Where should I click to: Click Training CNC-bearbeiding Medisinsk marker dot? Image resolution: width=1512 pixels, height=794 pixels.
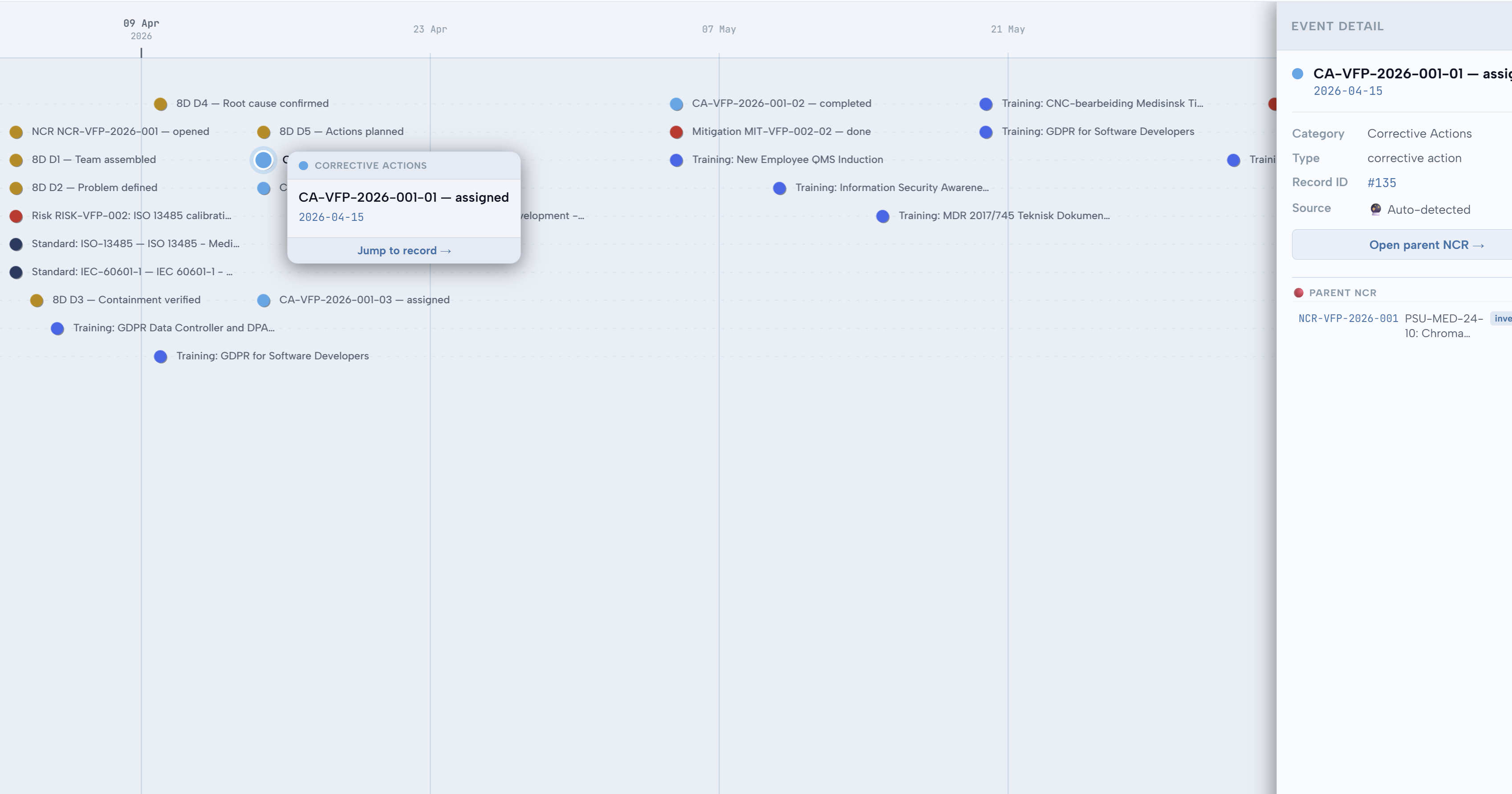[986, 104]
